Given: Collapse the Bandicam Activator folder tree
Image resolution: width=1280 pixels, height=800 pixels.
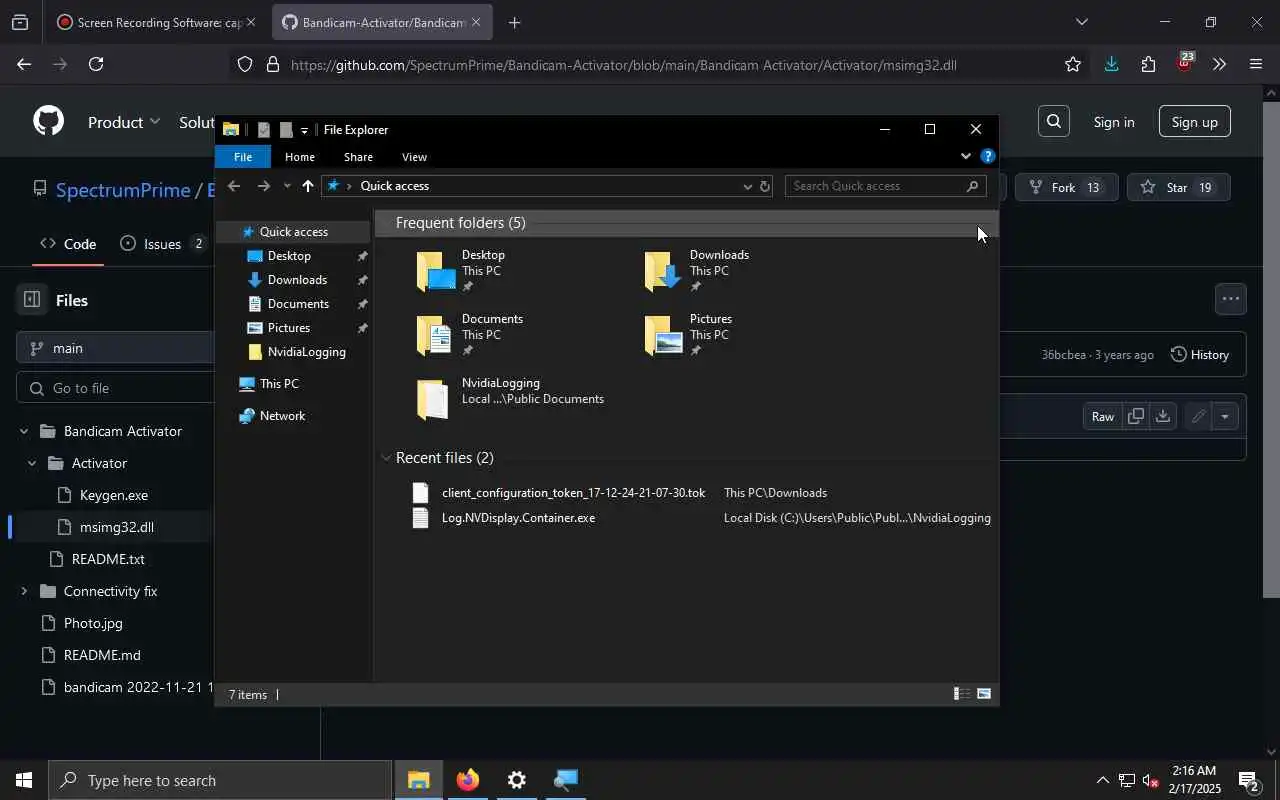Looking at the screenshot, I should (x=24, y=431).
